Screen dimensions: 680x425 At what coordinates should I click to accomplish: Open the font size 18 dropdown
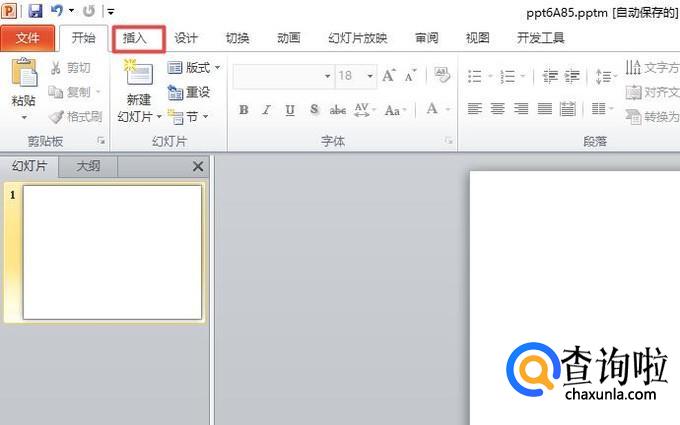click(370, 76)
